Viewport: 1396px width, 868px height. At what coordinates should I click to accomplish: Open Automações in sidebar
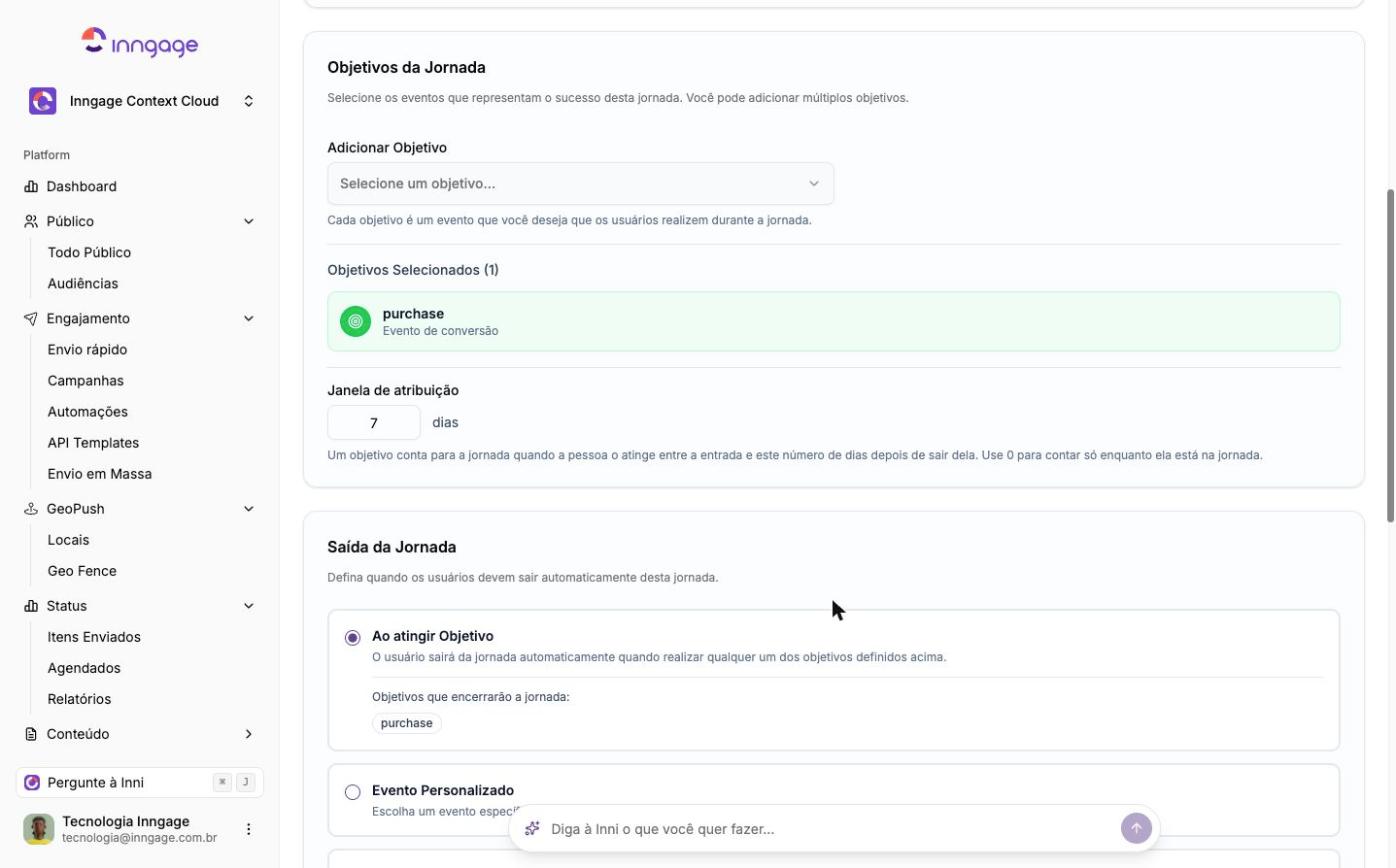click(88, 412)
